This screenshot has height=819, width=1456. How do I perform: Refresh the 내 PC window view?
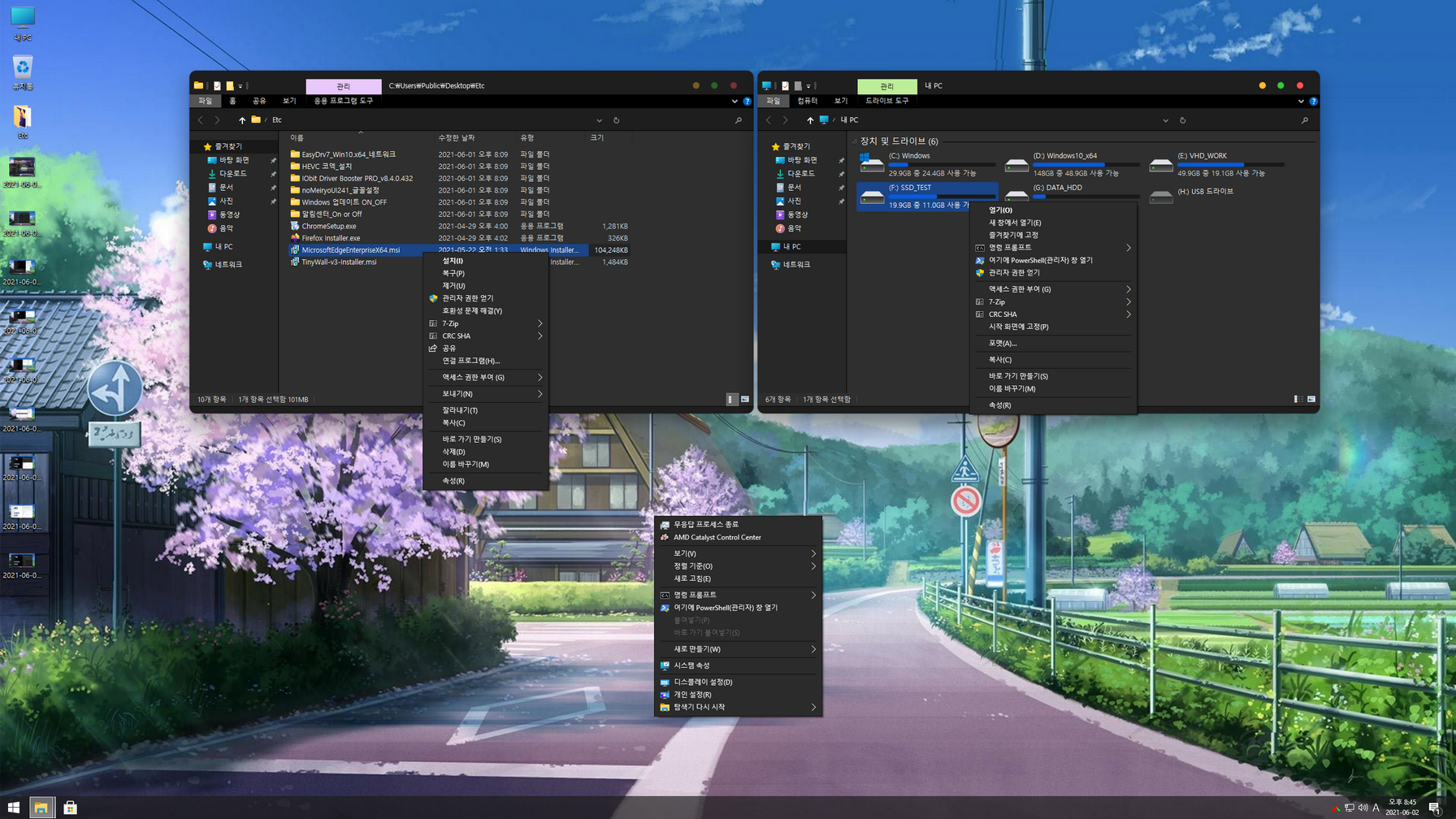coord(1183,120)
